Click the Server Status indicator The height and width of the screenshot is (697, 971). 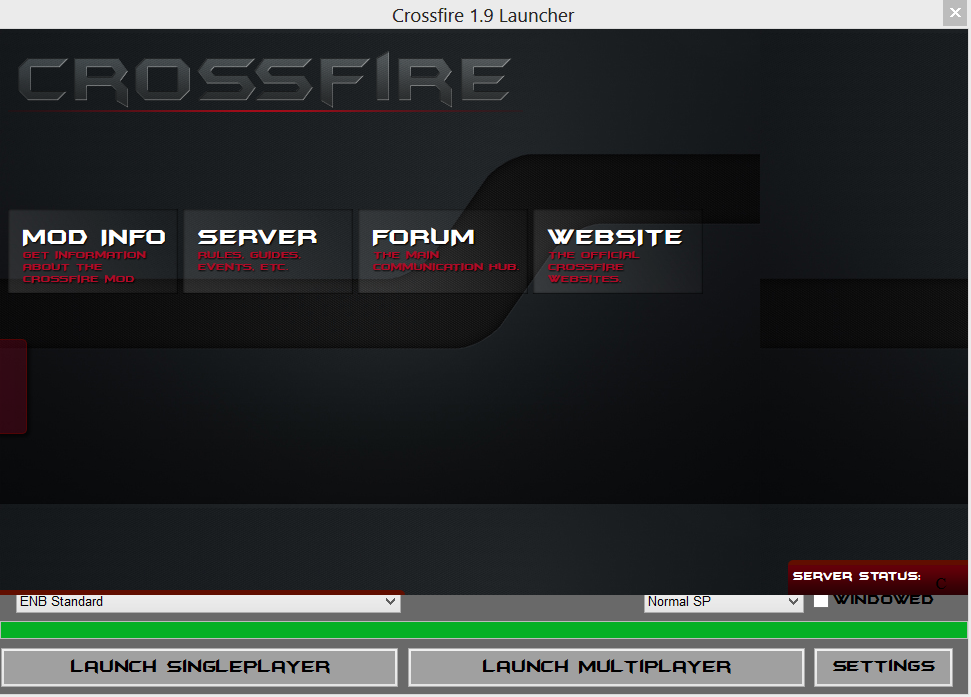click(x=877, y=576)
